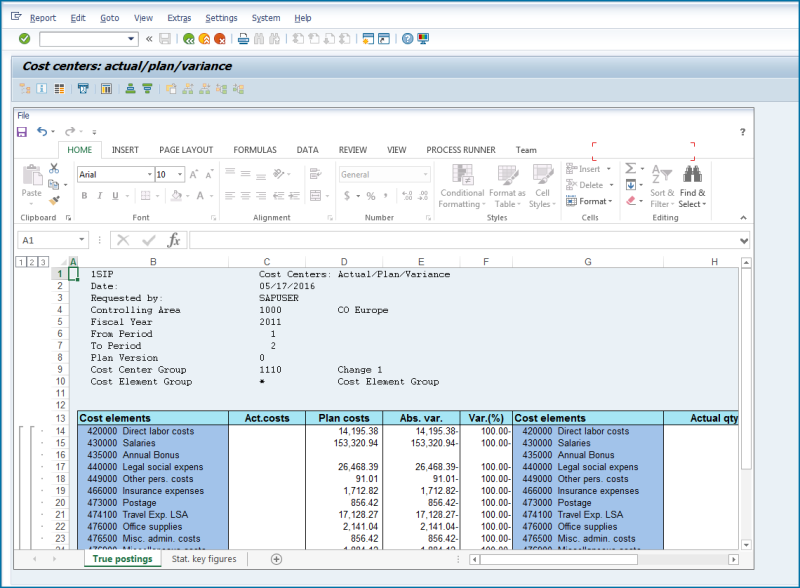
Task: Open the Format cells dropdown
Action: (x=594, y=201)
